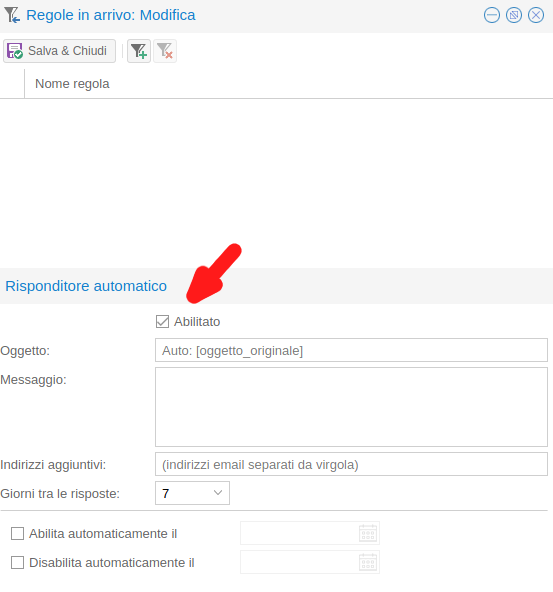Screen dimensions: 553x592
Task: Click the delete rule funnel icon
Action: pos(165,51)
